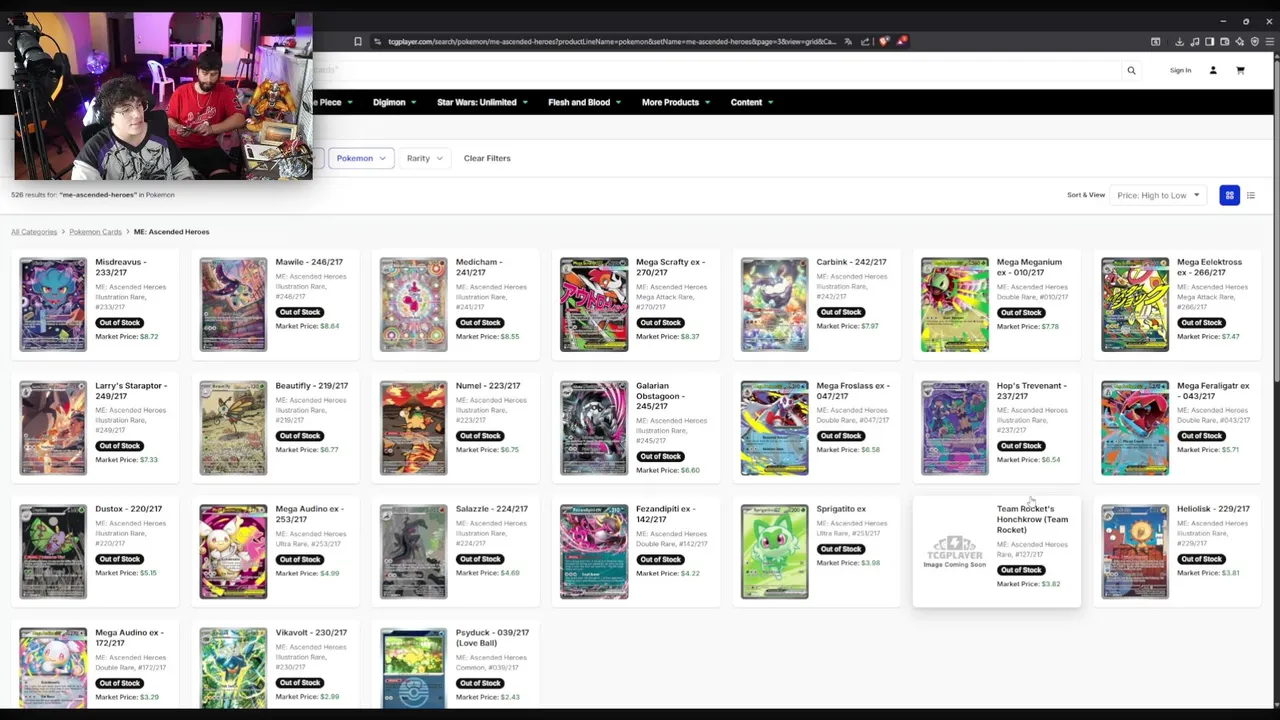Expand the Digimon menu
The height and width of the screenshot is (720, 1280).
[394, 102]
